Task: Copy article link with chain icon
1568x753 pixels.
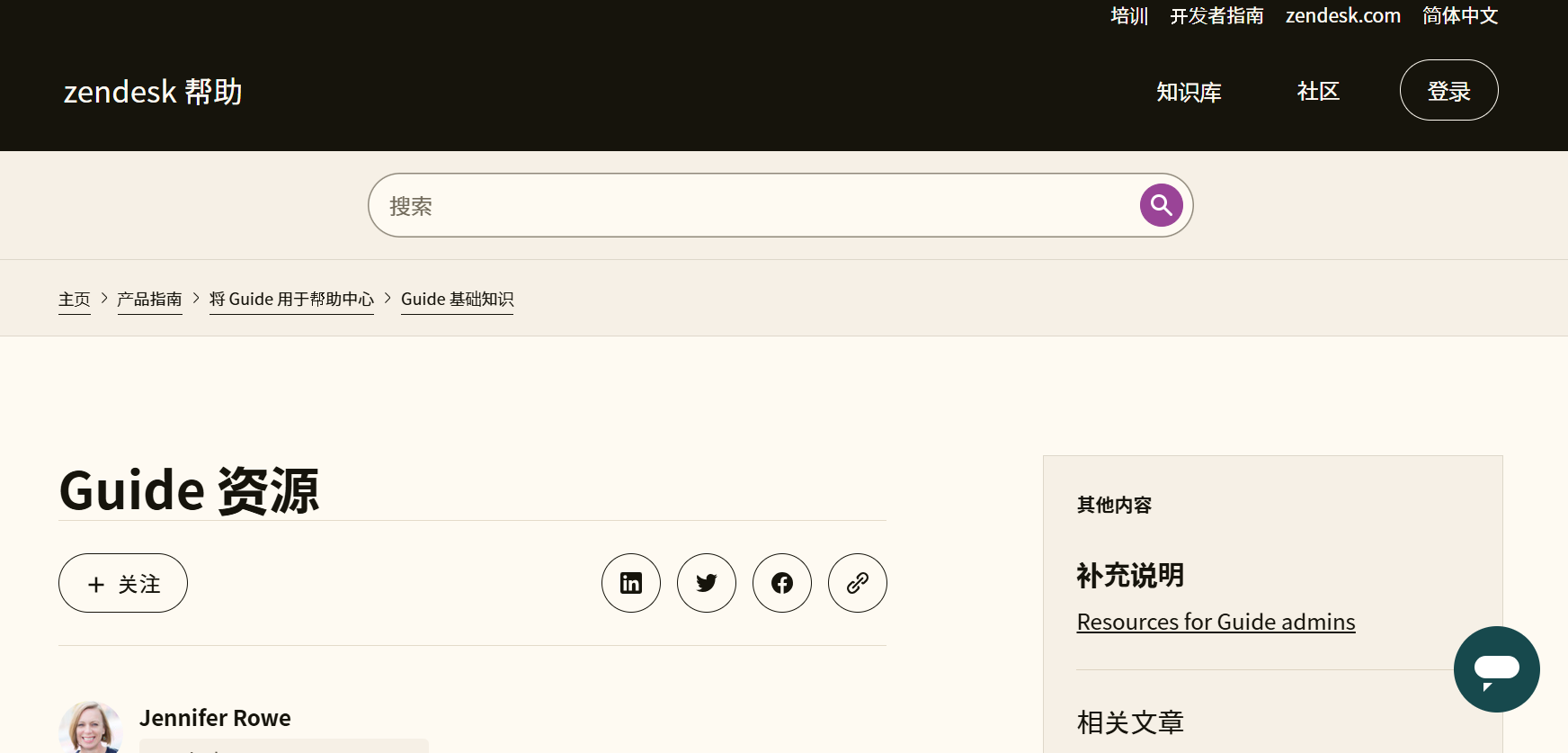Action: [x=858, y=583]
